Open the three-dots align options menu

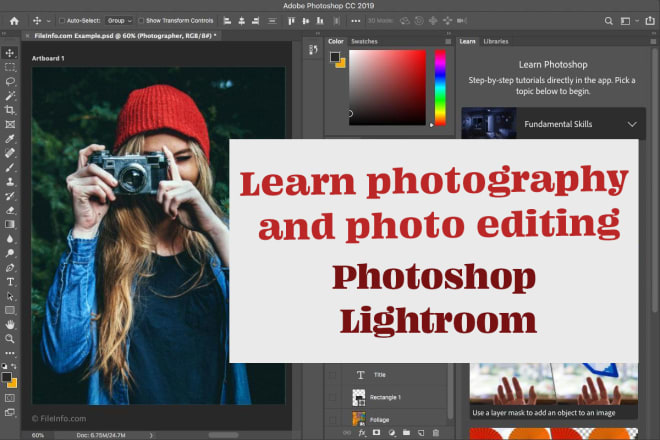tap(356, 21)
